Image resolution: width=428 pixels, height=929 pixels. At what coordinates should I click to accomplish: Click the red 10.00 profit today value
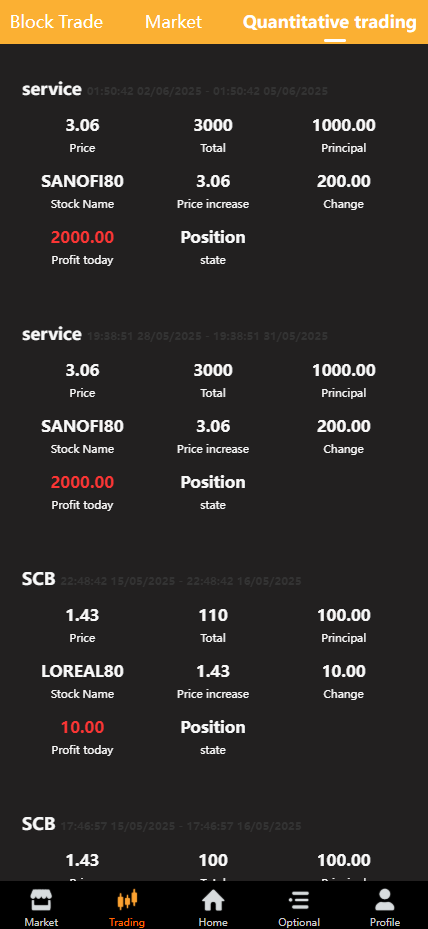click(82, 727)
